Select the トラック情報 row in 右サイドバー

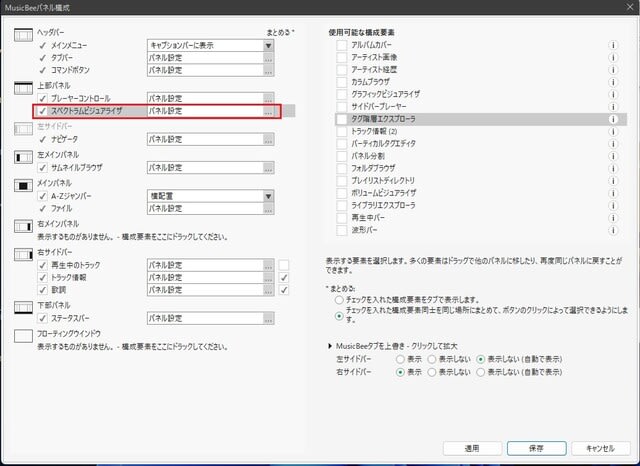68,278
